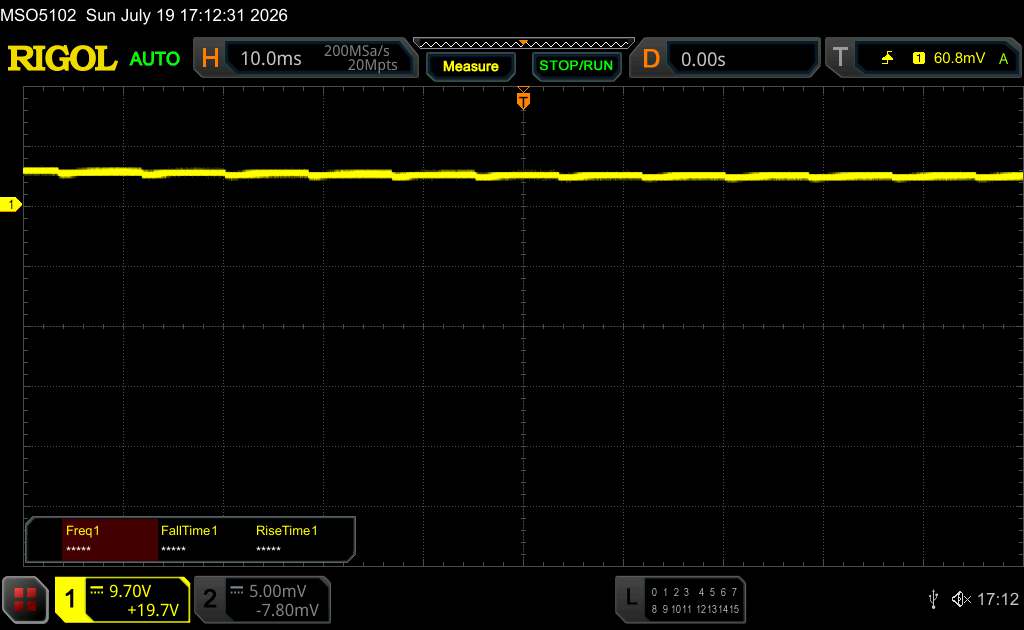The width and height of the screenshot is (1024, 630).
Task: Click the 200MSa/s sample rate readout
Action: click(357, 51)
